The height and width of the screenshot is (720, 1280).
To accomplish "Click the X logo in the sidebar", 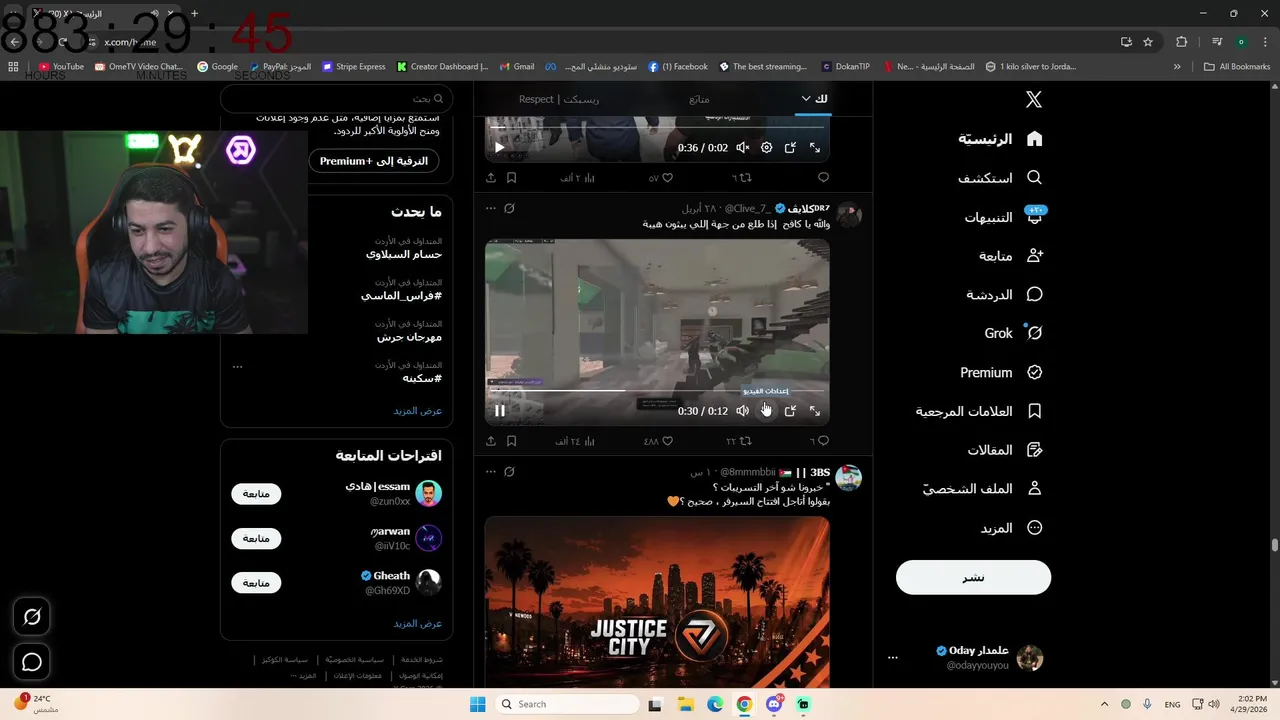I will (x=1034, y=100).
